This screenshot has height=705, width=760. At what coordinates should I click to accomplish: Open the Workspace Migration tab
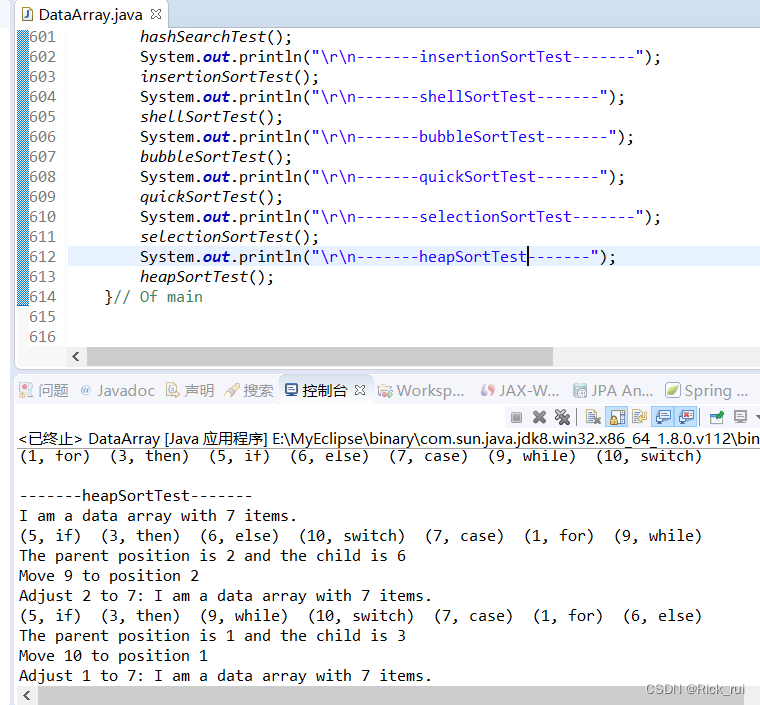coord(421,391)
